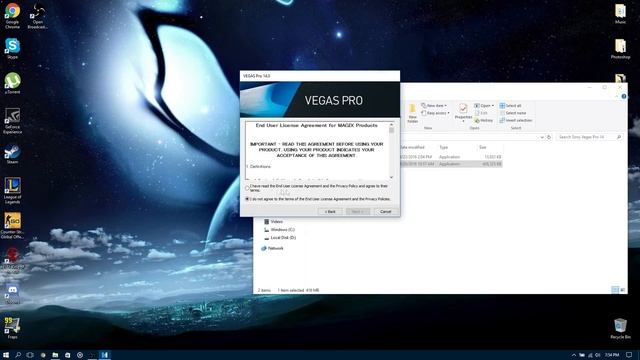Click the Edit item in Explorer ribbon
This screenshot has width=640, height=360.
coord(482,113)
